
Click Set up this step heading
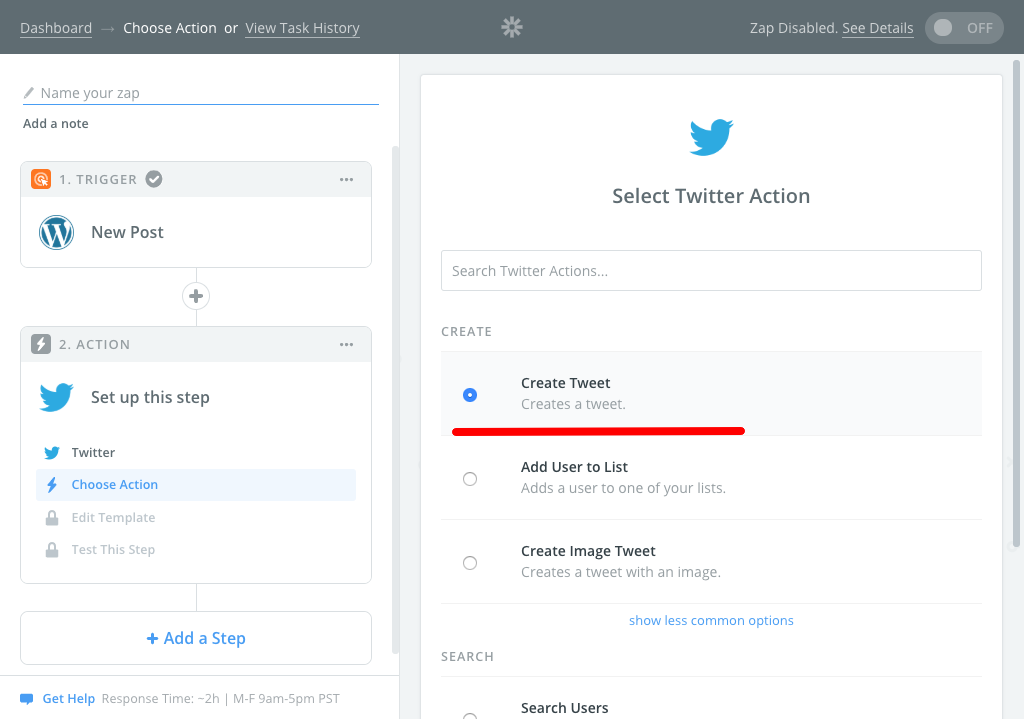[x=150, y=397]
